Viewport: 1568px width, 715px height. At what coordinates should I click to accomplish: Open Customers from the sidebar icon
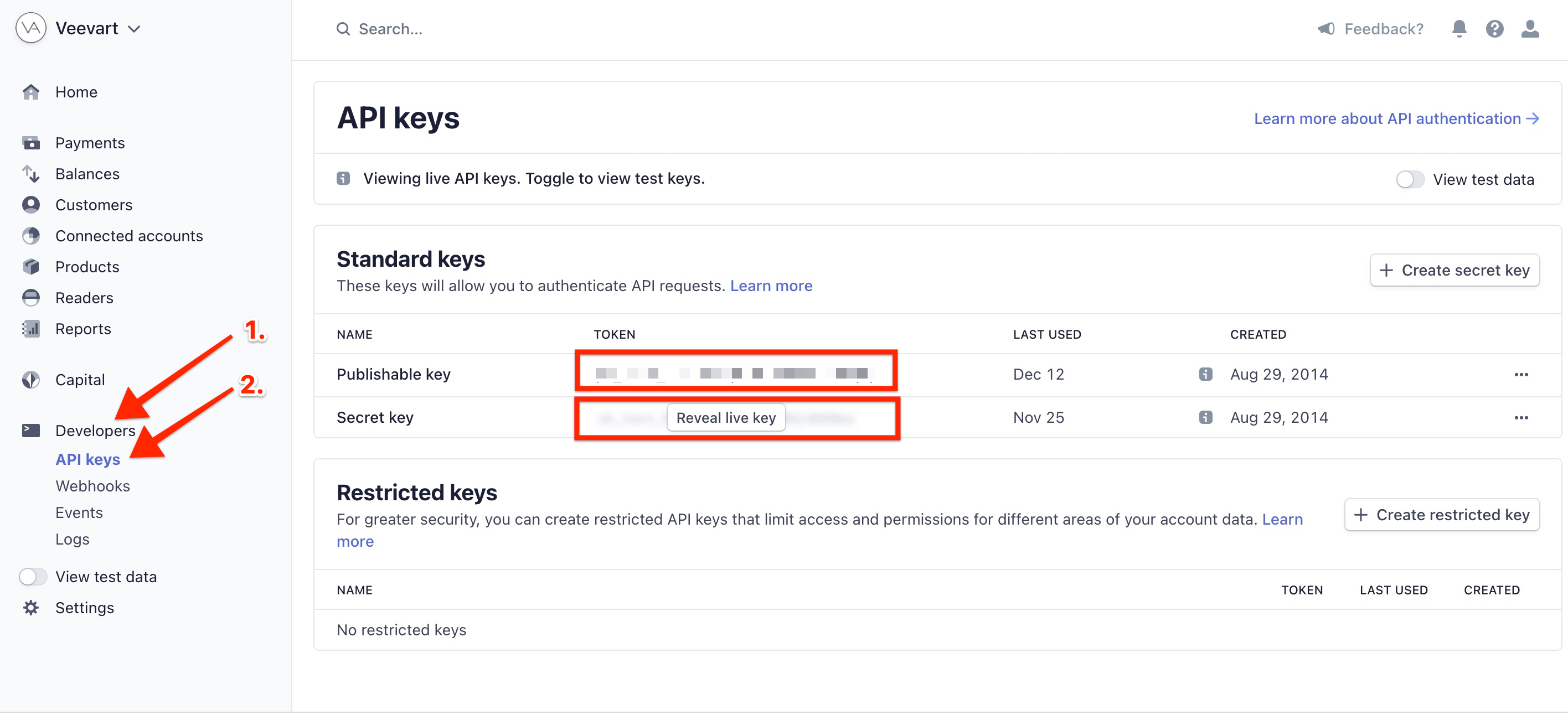30,204
